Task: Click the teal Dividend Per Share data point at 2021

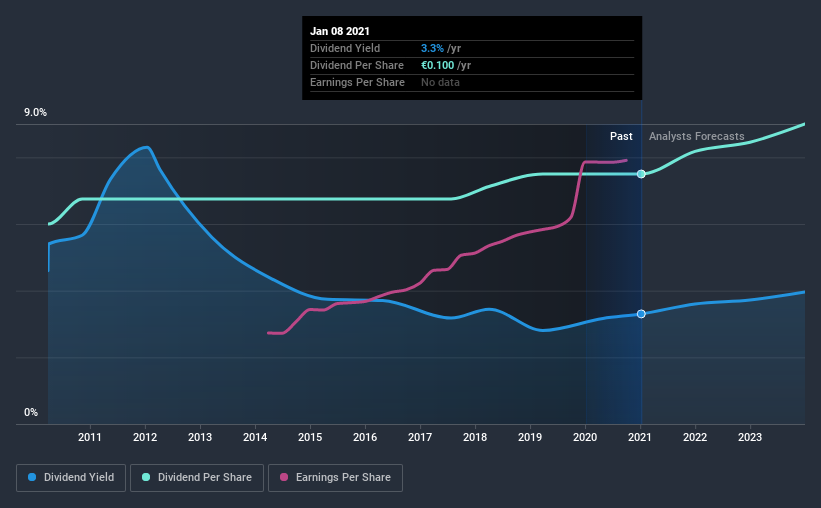Action: click(641, 174)
